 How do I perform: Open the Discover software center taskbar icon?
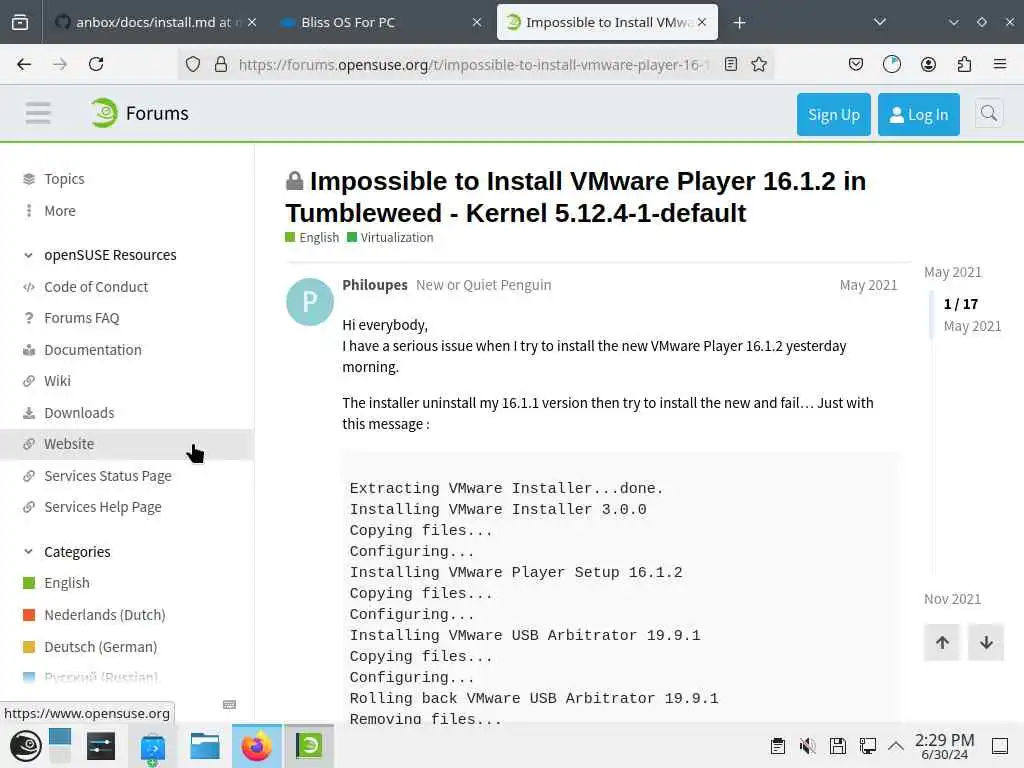(x=152, y=747)
